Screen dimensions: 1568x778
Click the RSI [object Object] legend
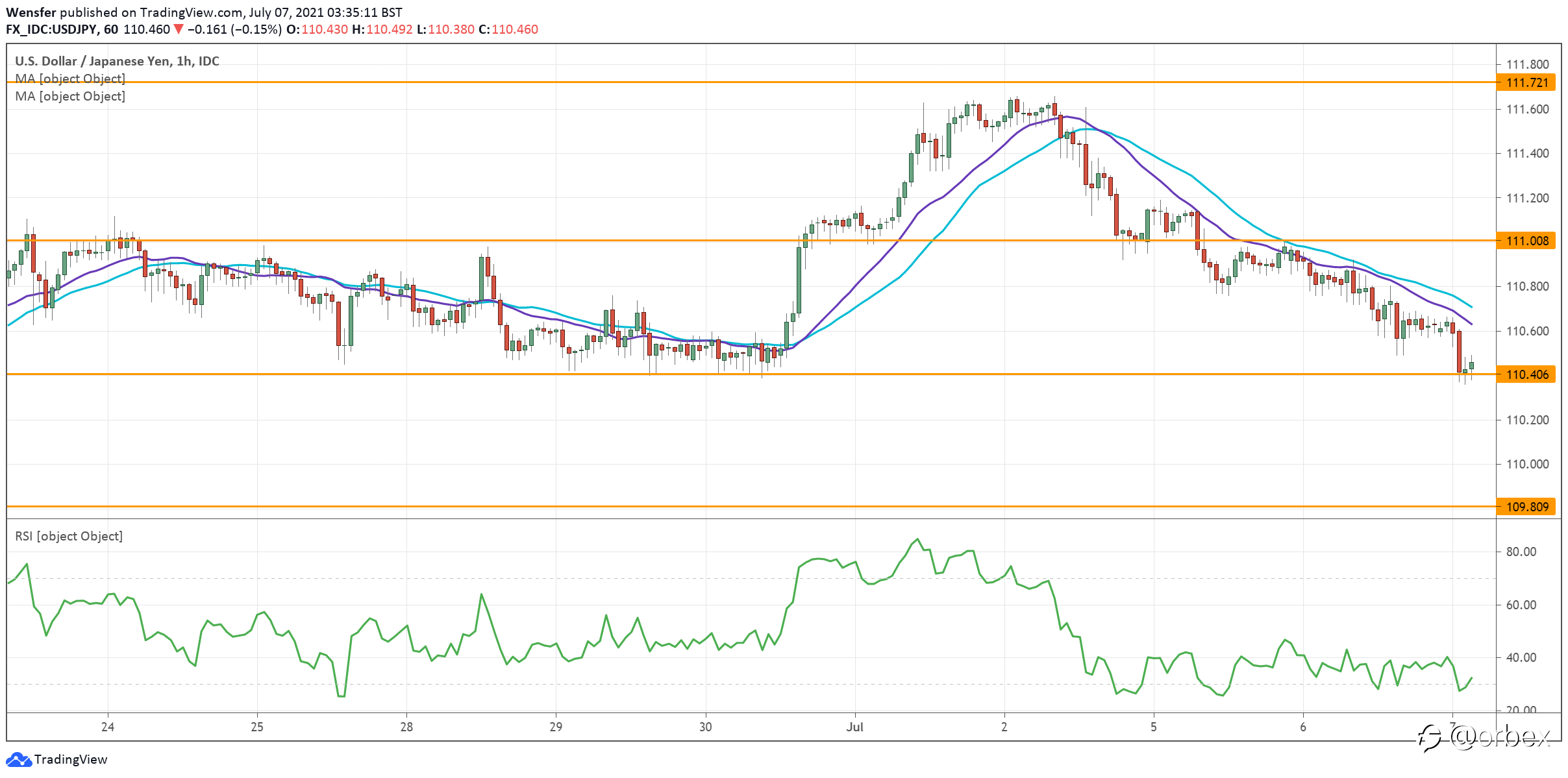point(69,536)
